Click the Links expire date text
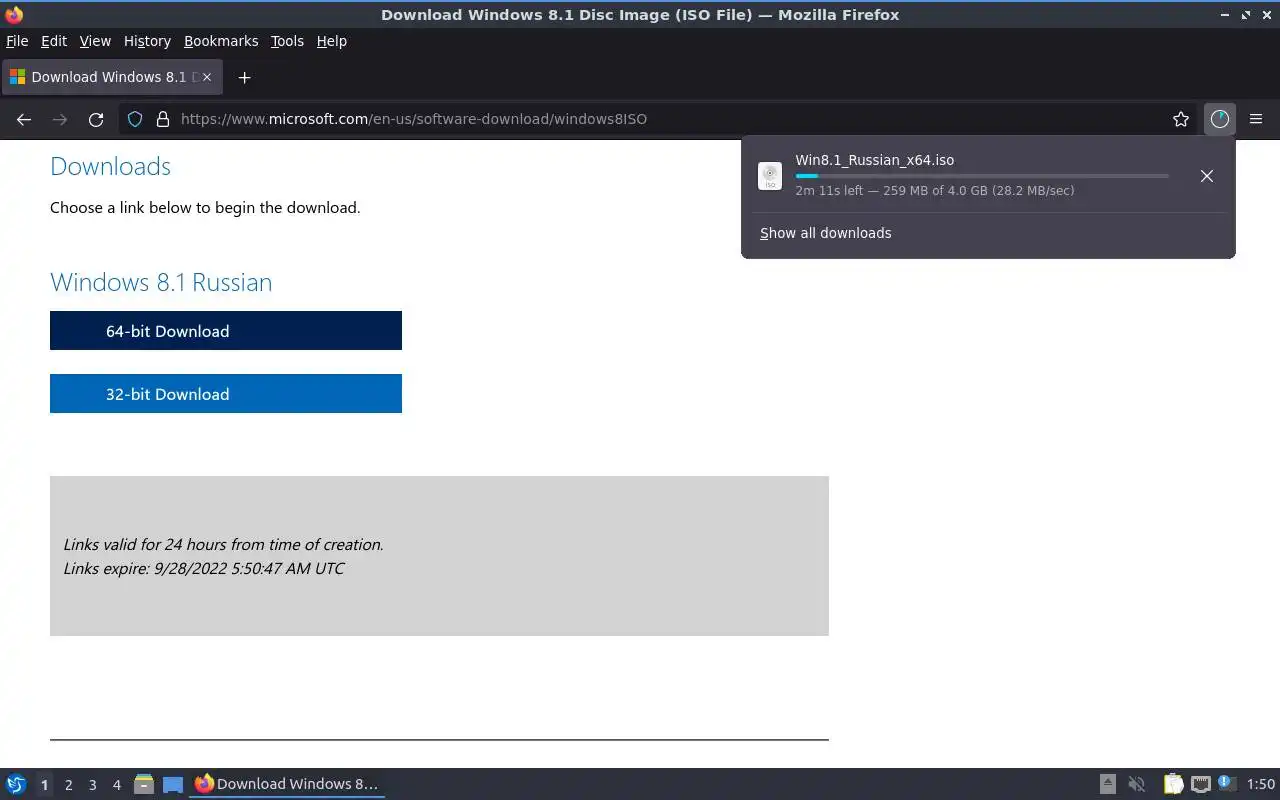The height and width of the screenshot is (800, 1280). click(204, 568)
